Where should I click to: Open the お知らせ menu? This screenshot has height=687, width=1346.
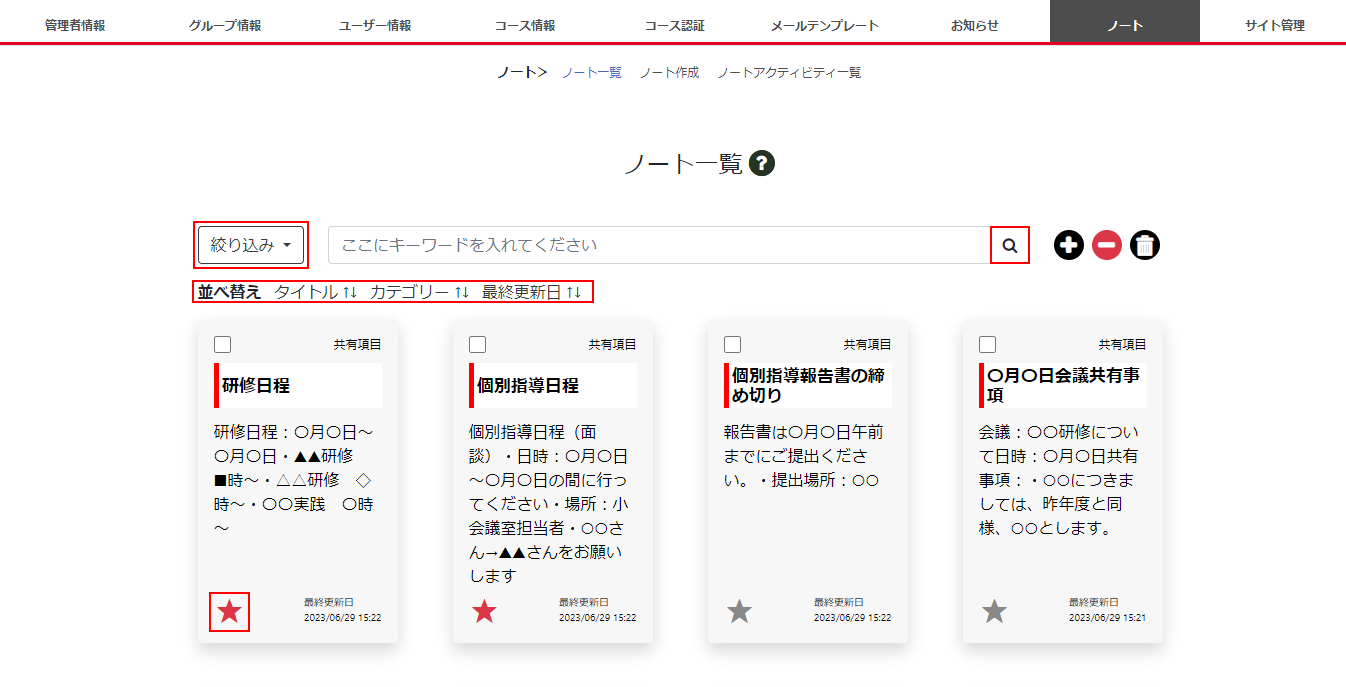tap(975, 25)
